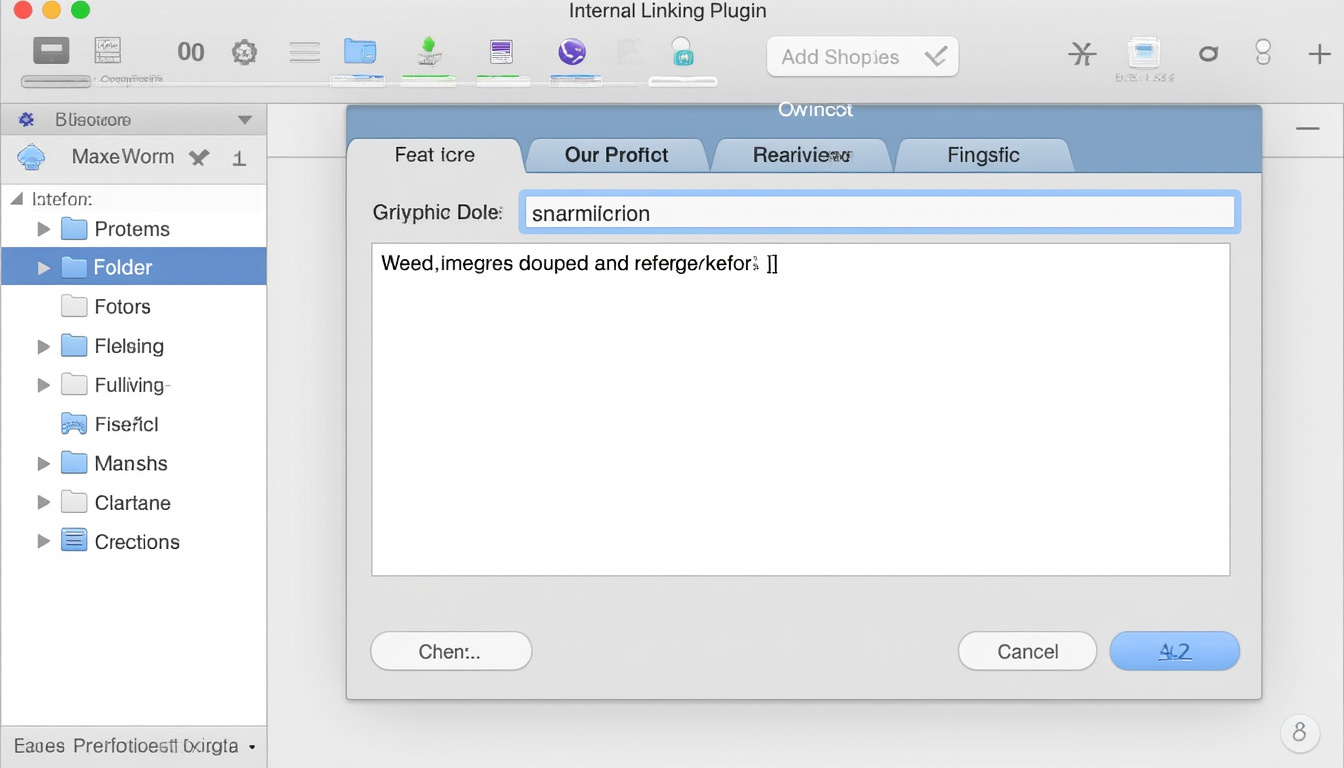
Task: Expand the selected Folder row
Action: coord(43,268)
